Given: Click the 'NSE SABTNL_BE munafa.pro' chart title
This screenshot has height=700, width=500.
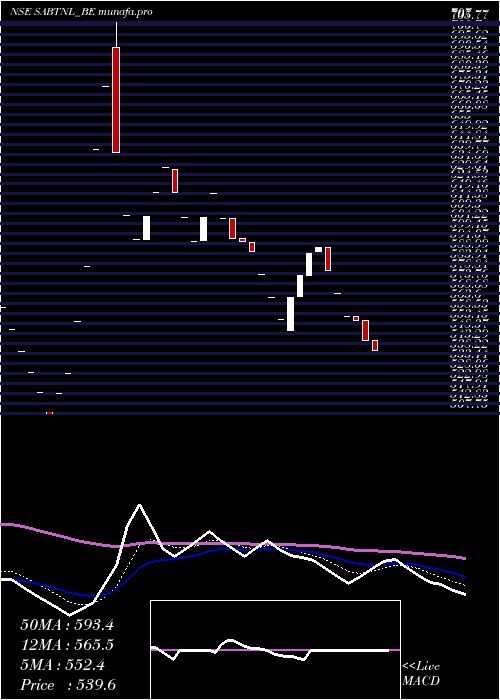Looking at the screenshot, I should pos(81,12).
